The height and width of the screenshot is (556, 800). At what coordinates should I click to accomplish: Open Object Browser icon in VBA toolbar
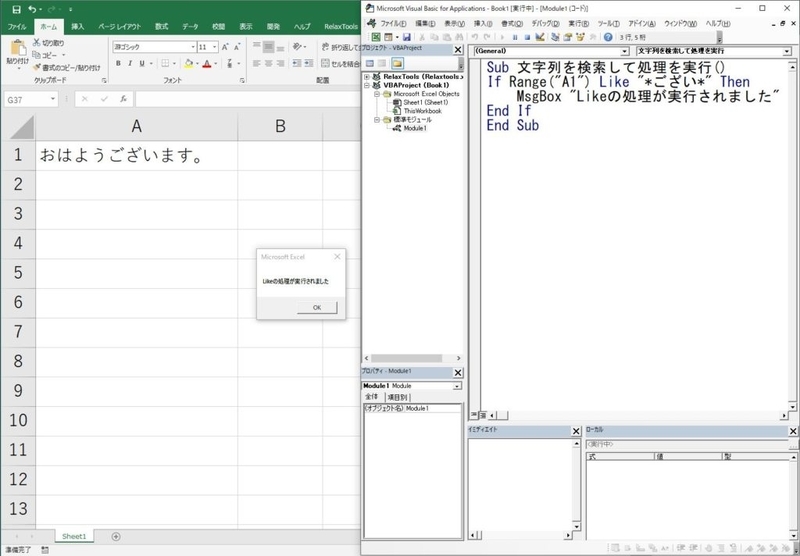pyautogui.click(x=580, y=37)
